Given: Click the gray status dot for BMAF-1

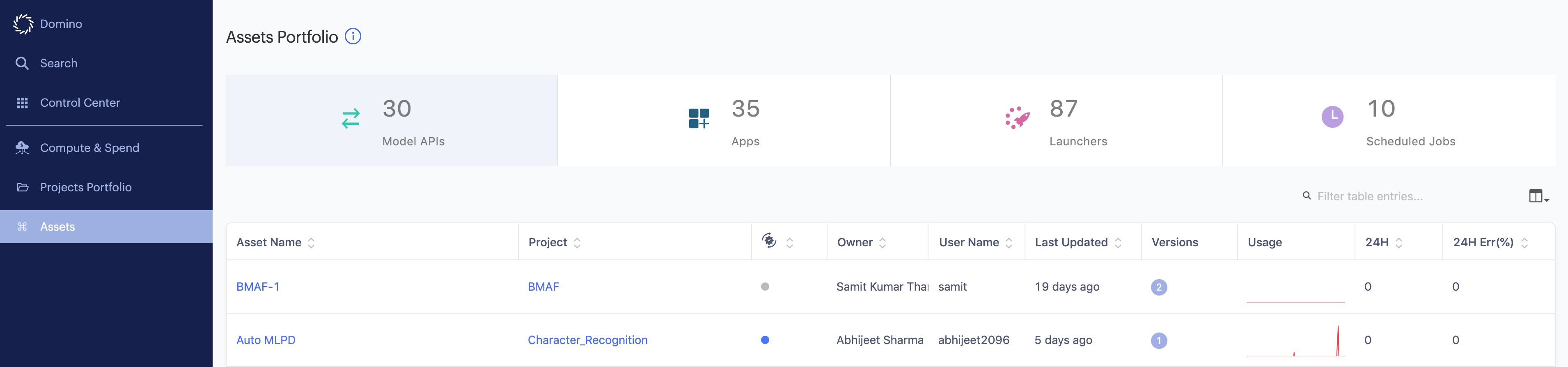Looking at the screenshot, I should [x=765, y=287].
